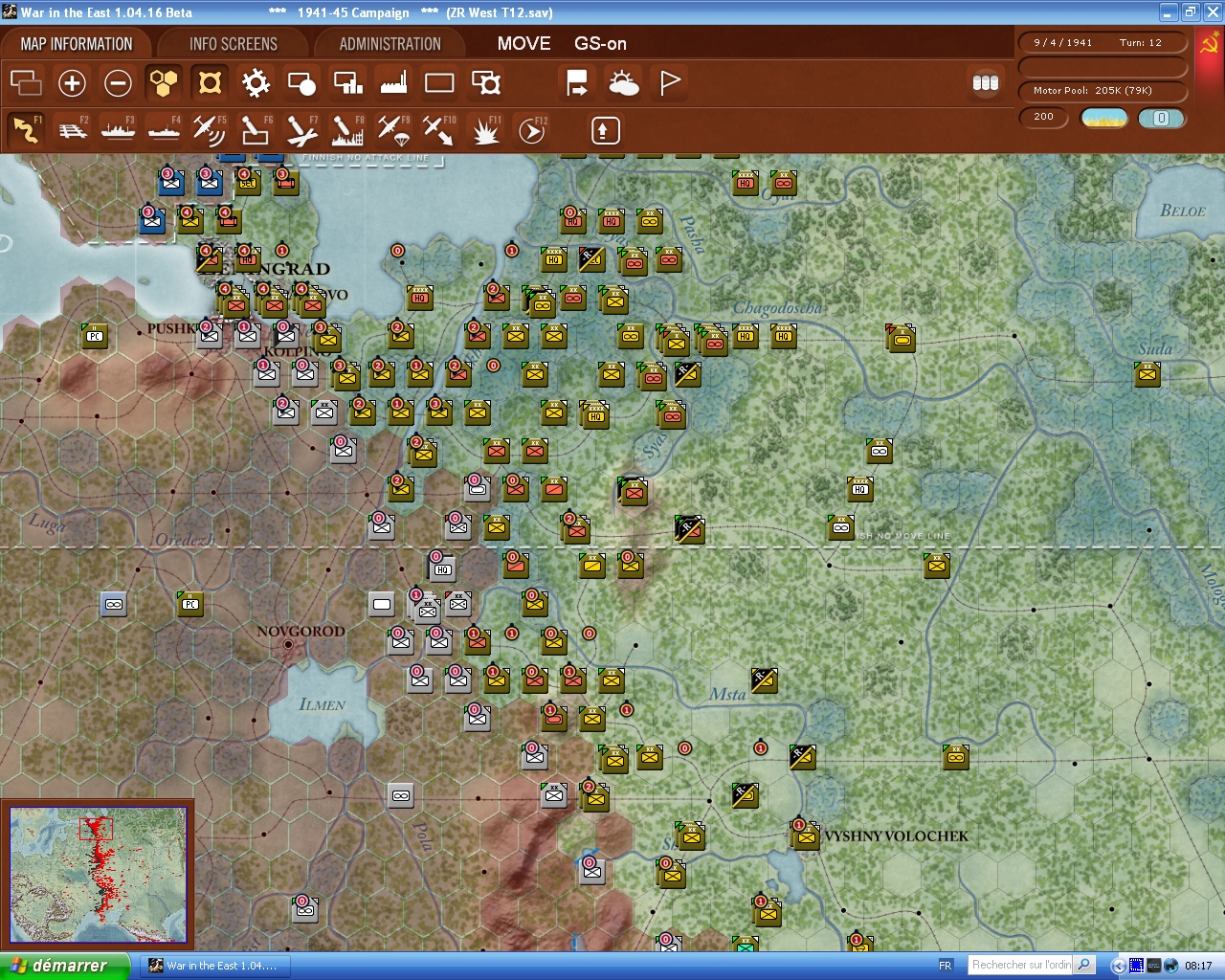The image size is (1225, 980).
Task: Click the date and turn display
Action: (1102, 43)
